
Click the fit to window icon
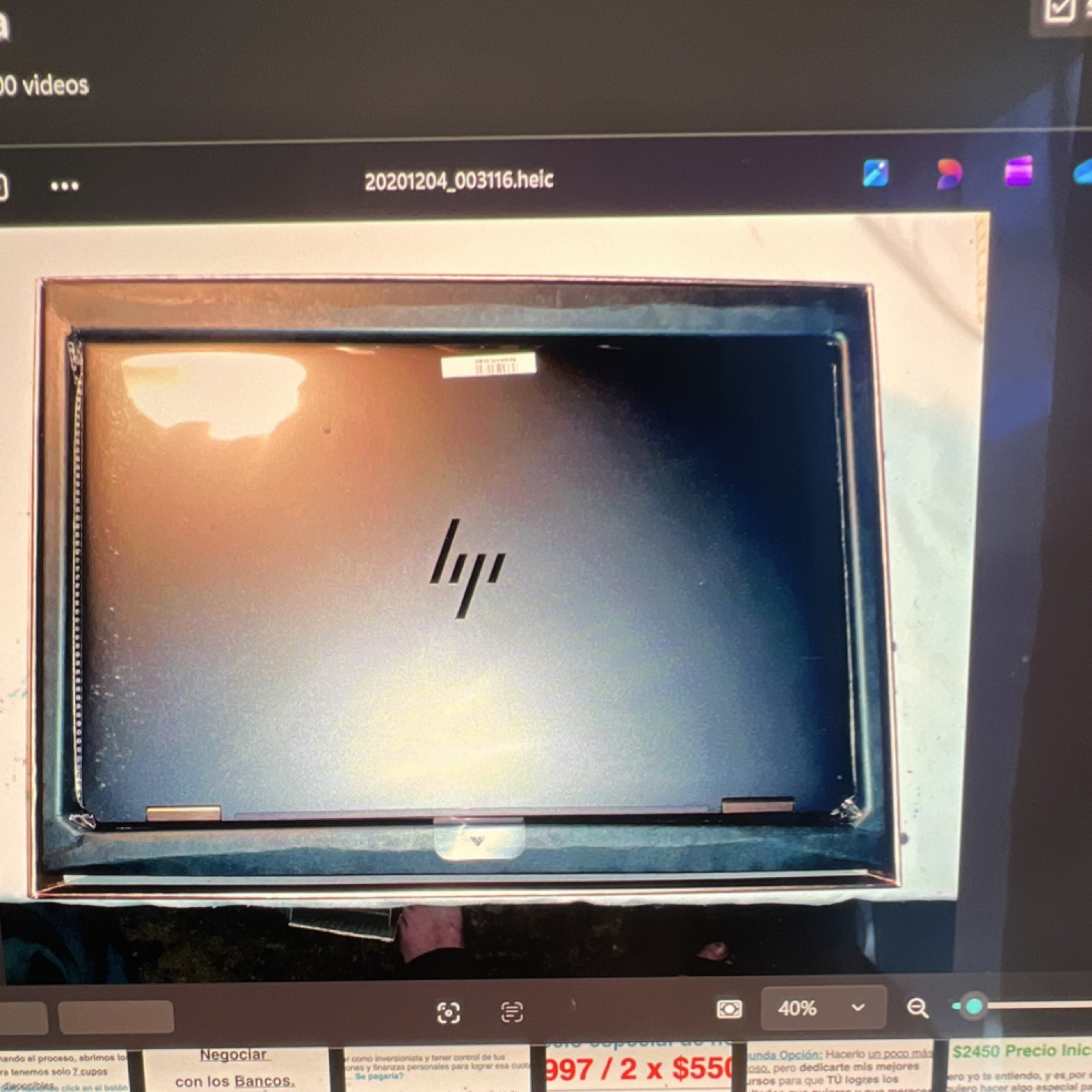click(729, 1009)
